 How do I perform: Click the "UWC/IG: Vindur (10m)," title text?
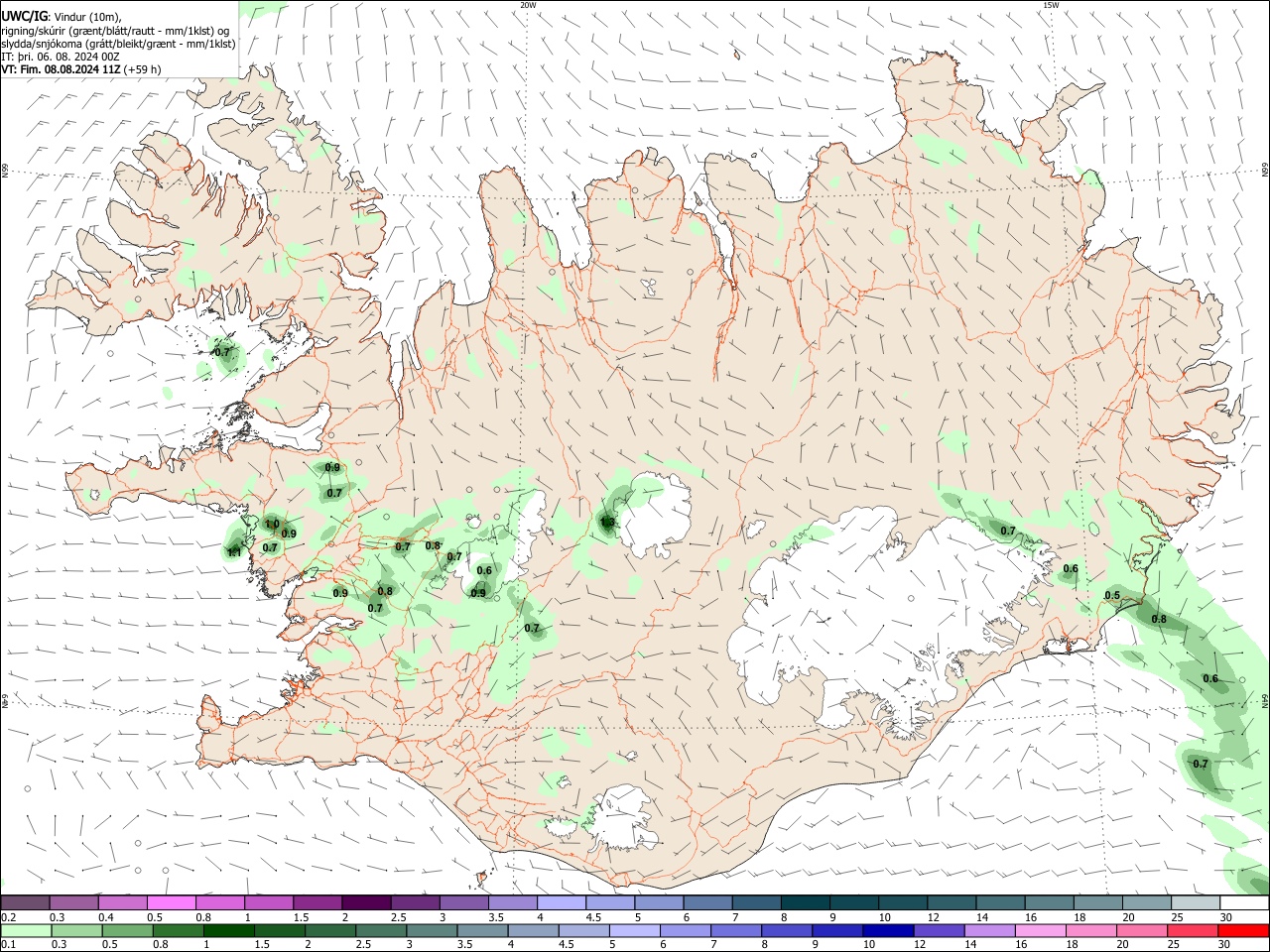click(x=62, y=17)
